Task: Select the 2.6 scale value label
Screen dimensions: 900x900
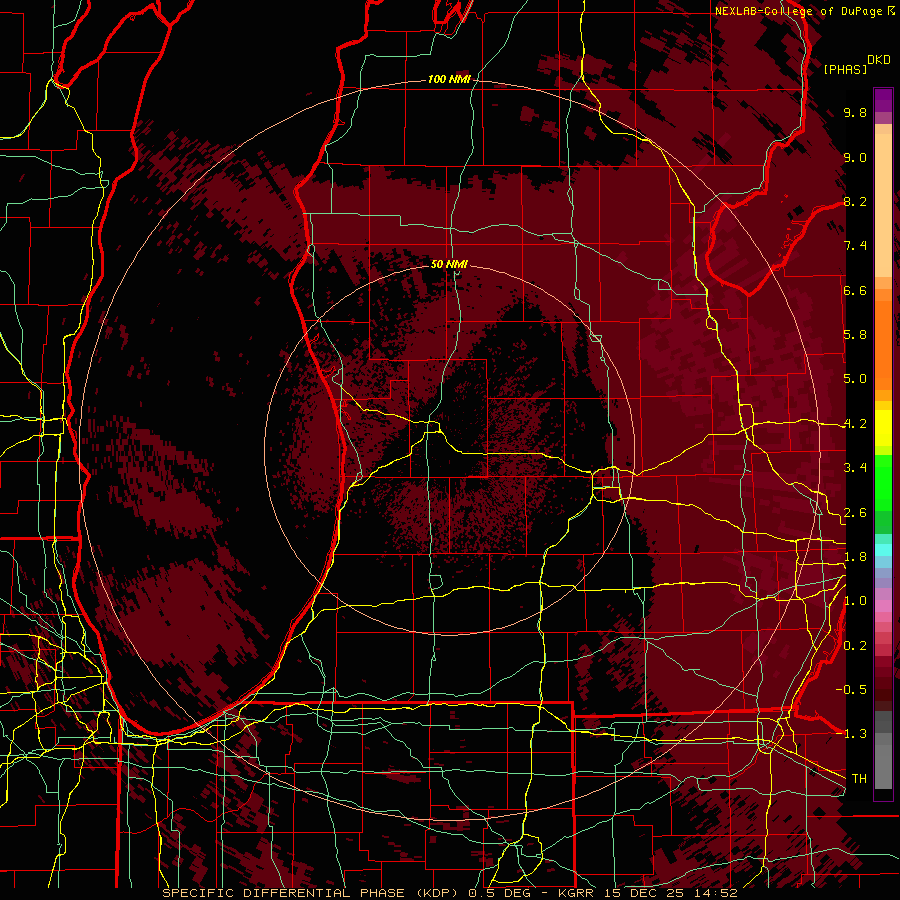Action: pyautogui.click(x=855, y=513)
